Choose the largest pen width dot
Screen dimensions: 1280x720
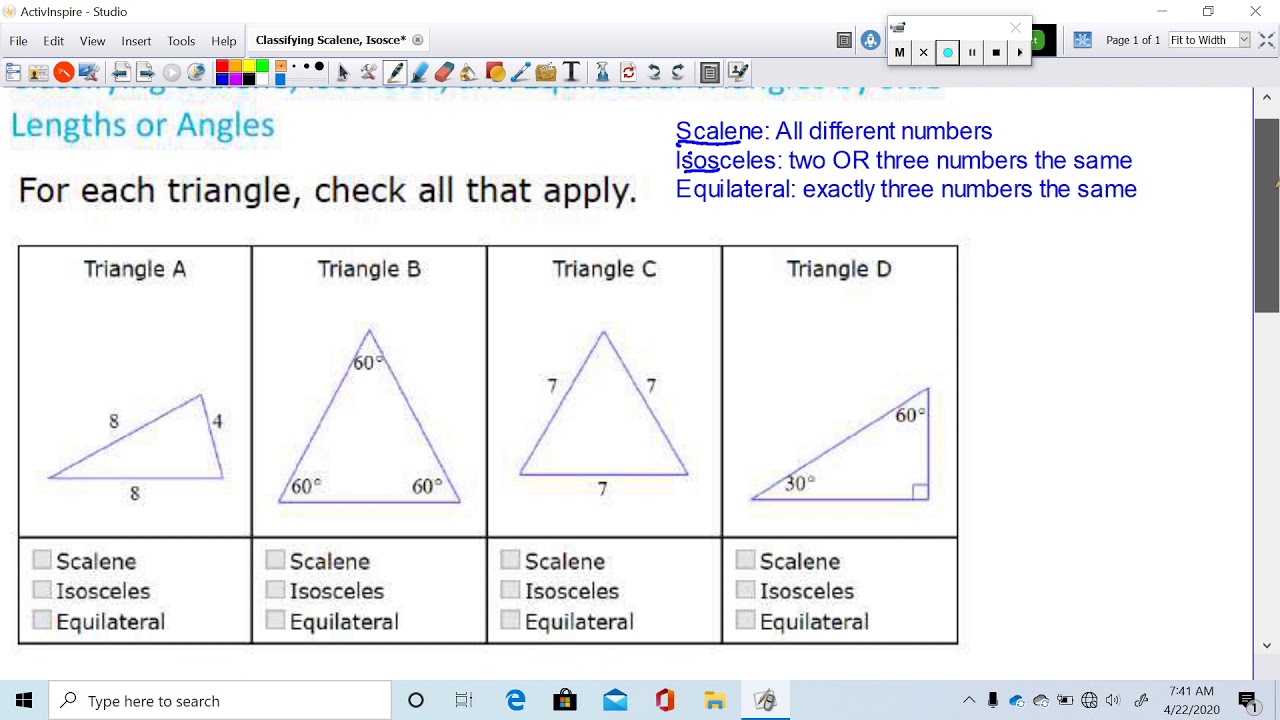pos(319,67)
